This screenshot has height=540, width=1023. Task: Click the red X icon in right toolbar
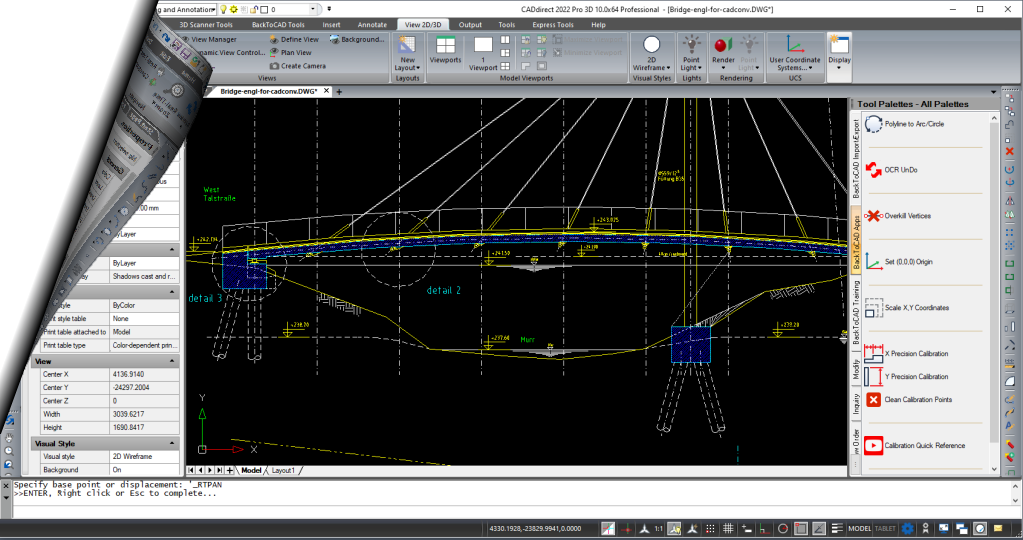pos(1010,151)
